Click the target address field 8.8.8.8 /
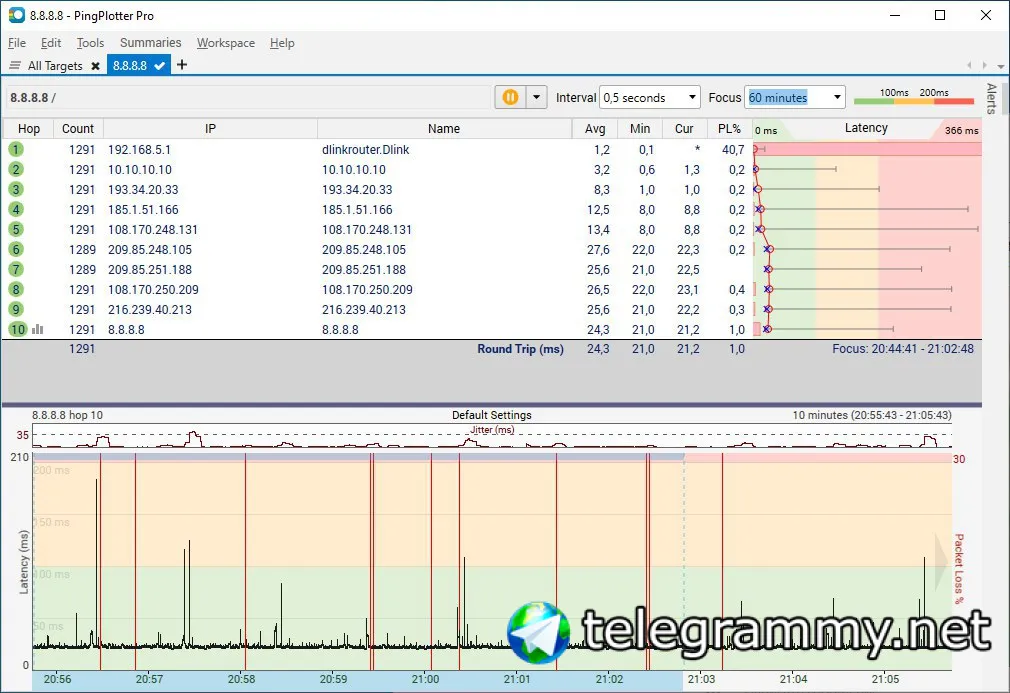The height and width of the screenshot is (693, 1010). [248, 97]
